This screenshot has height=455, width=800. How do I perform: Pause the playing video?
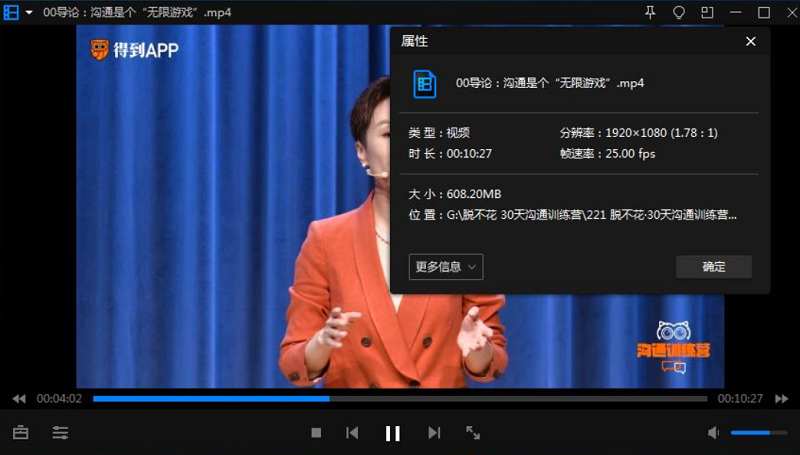pyautogui.click(x=393, y=433)
